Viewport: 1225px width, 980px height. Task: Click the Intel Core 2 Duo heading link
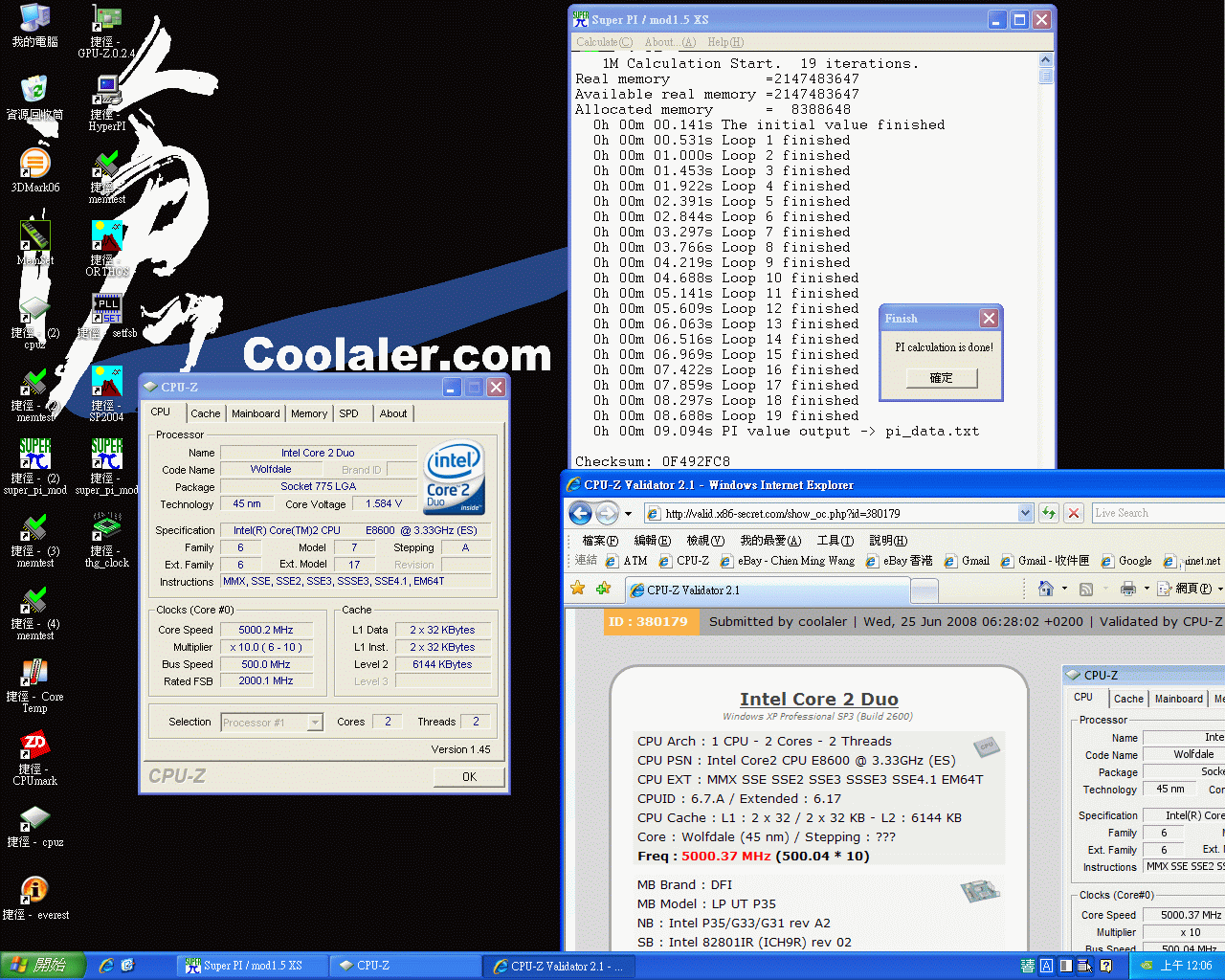pos(819,700)
